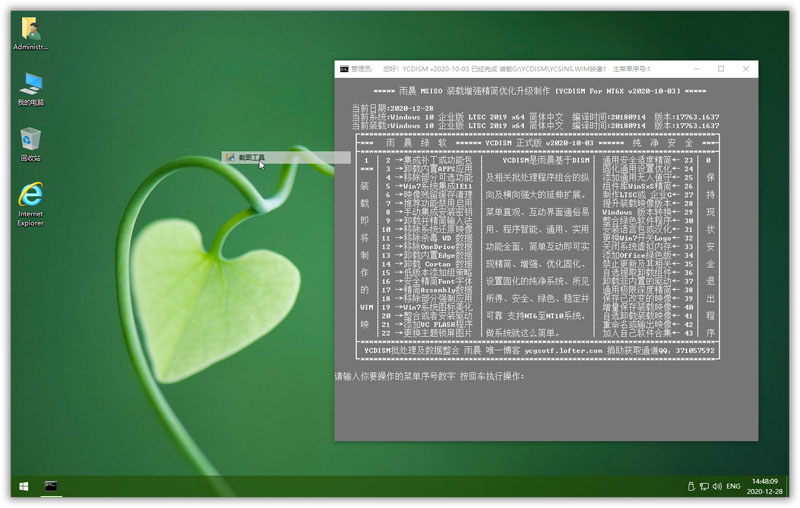This screenshot has width=800, height=508.
Task: Click menu line 26 组件库WinSxS精简
Action: point(647,186)
